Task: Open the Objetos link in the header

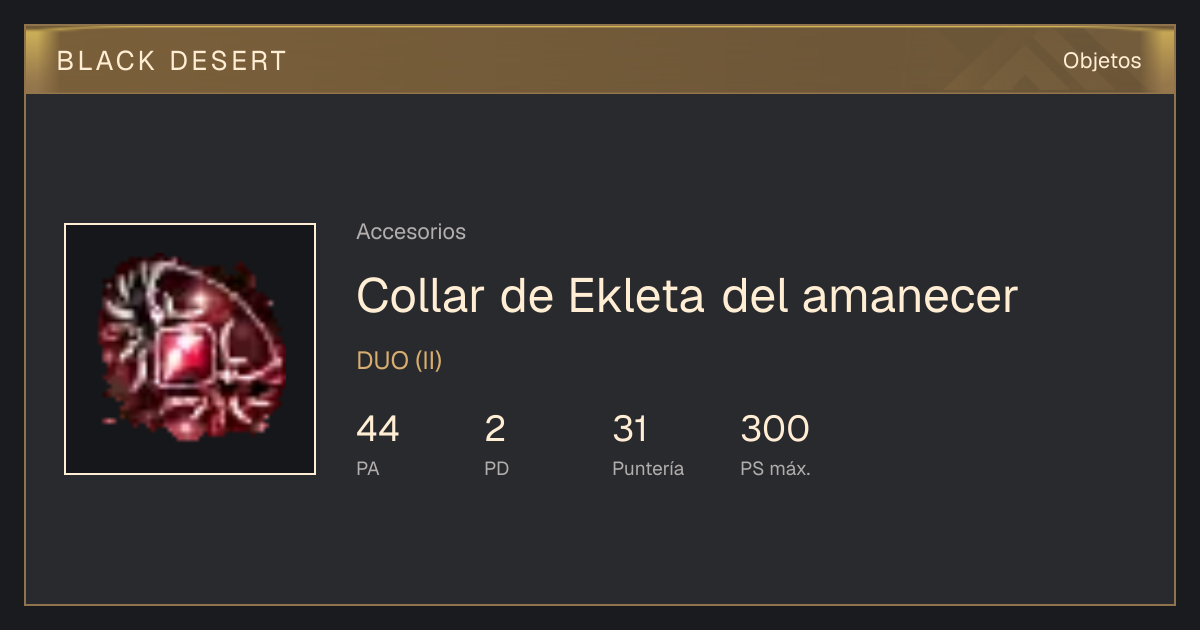Action: 1102,61
